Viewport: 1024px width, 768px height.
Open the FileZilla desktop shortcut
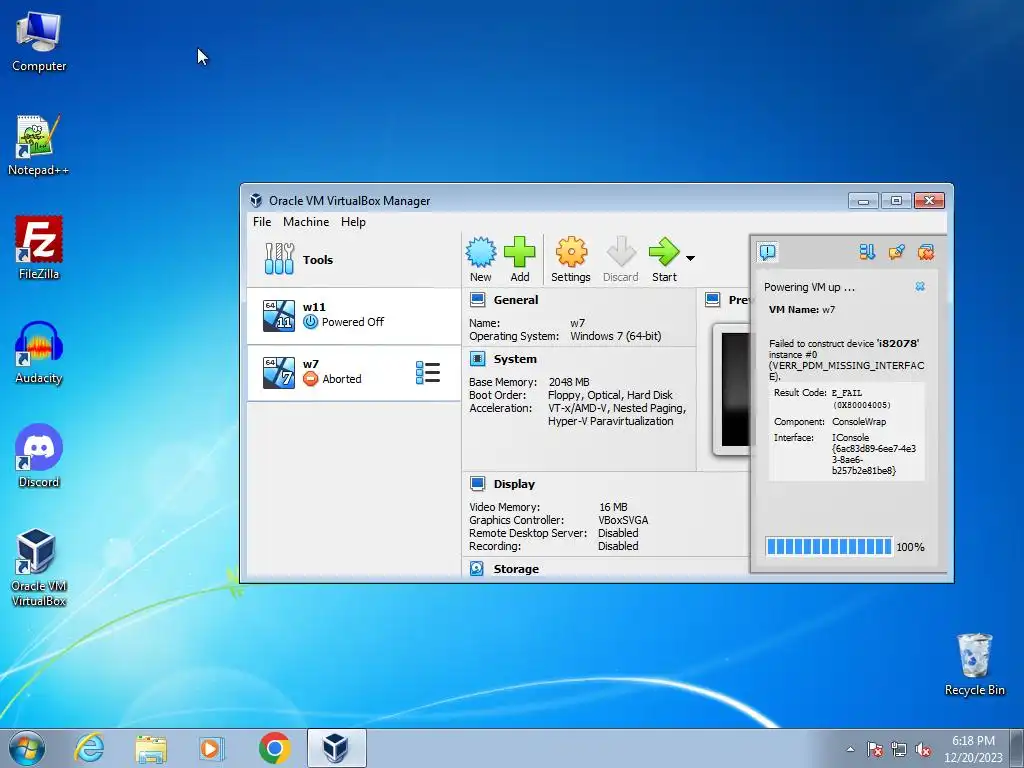point(39,249)
